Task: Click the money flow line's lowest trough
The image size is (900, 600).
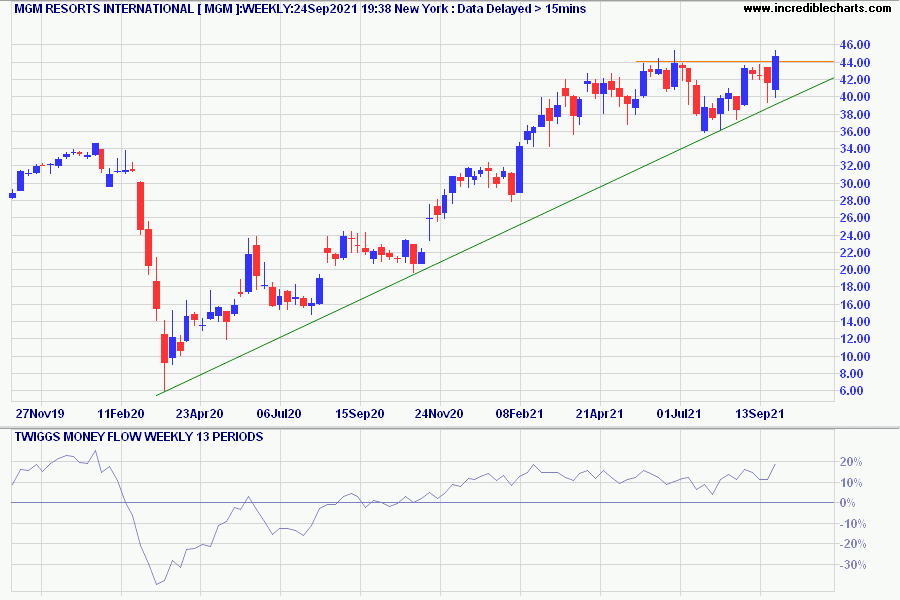Action: [x=156, y=584]
